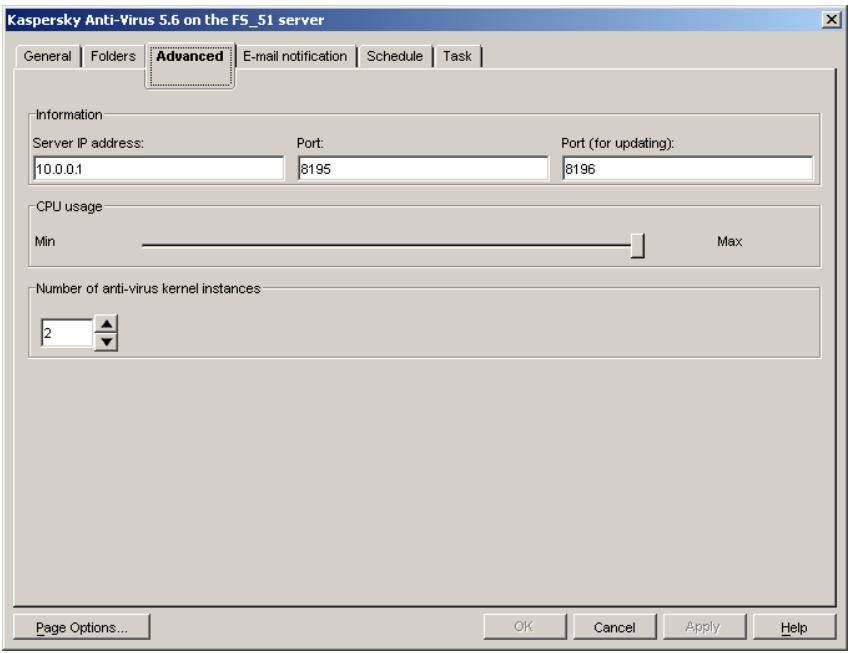Click the Server IP address field

(158, 169)
